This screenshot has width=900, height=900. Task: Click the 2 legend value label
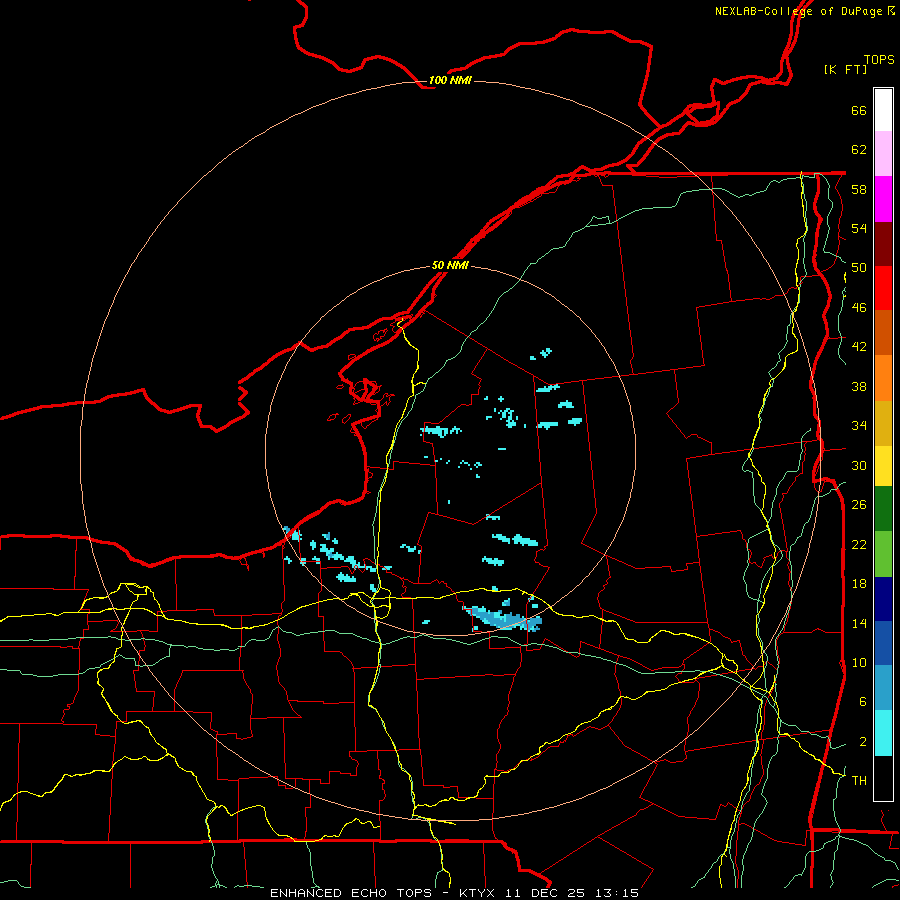pos(862,742)
